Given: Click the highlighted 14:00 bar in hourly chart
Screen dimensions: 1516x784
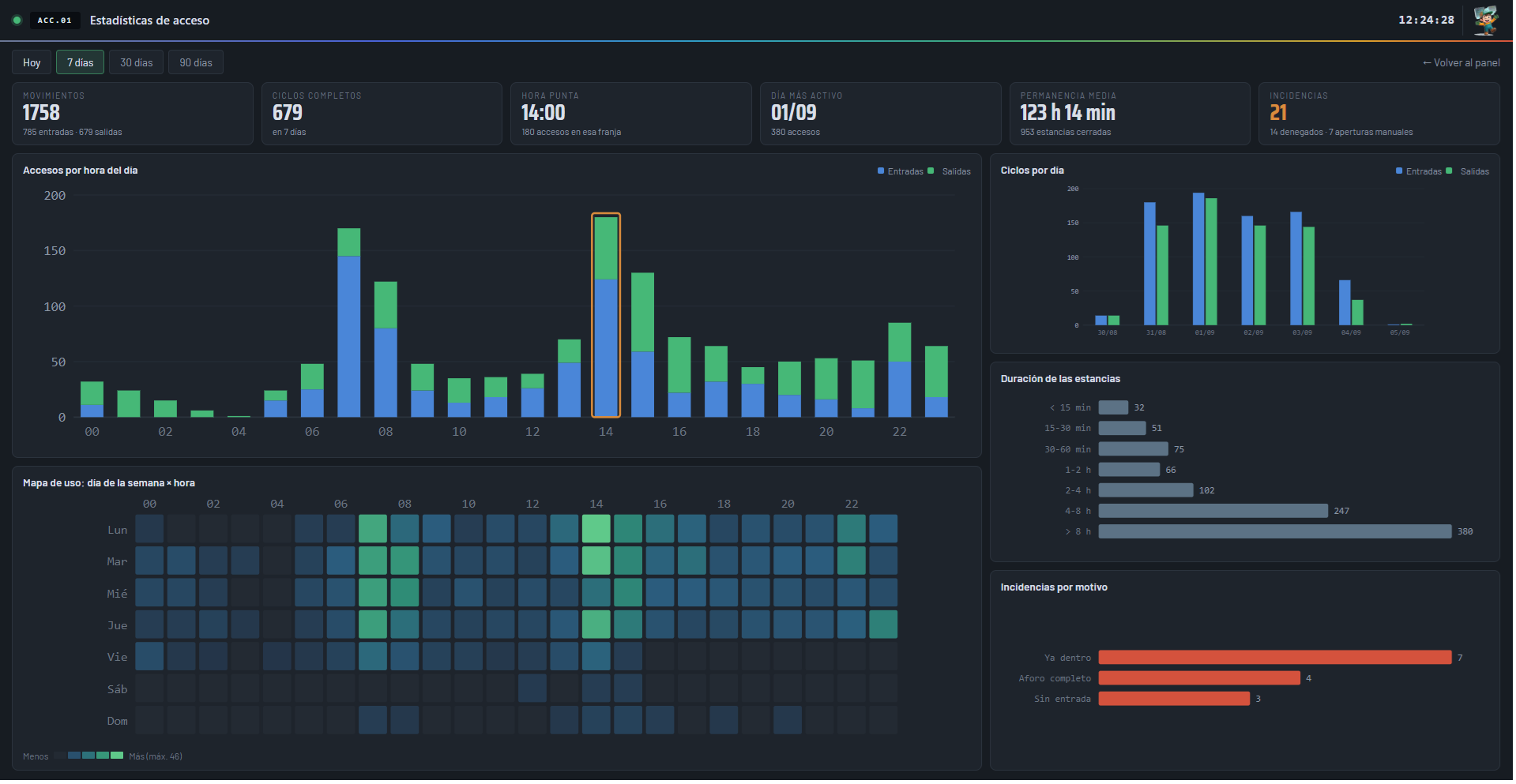Looking at the screenshot, I should coord(606,316).
